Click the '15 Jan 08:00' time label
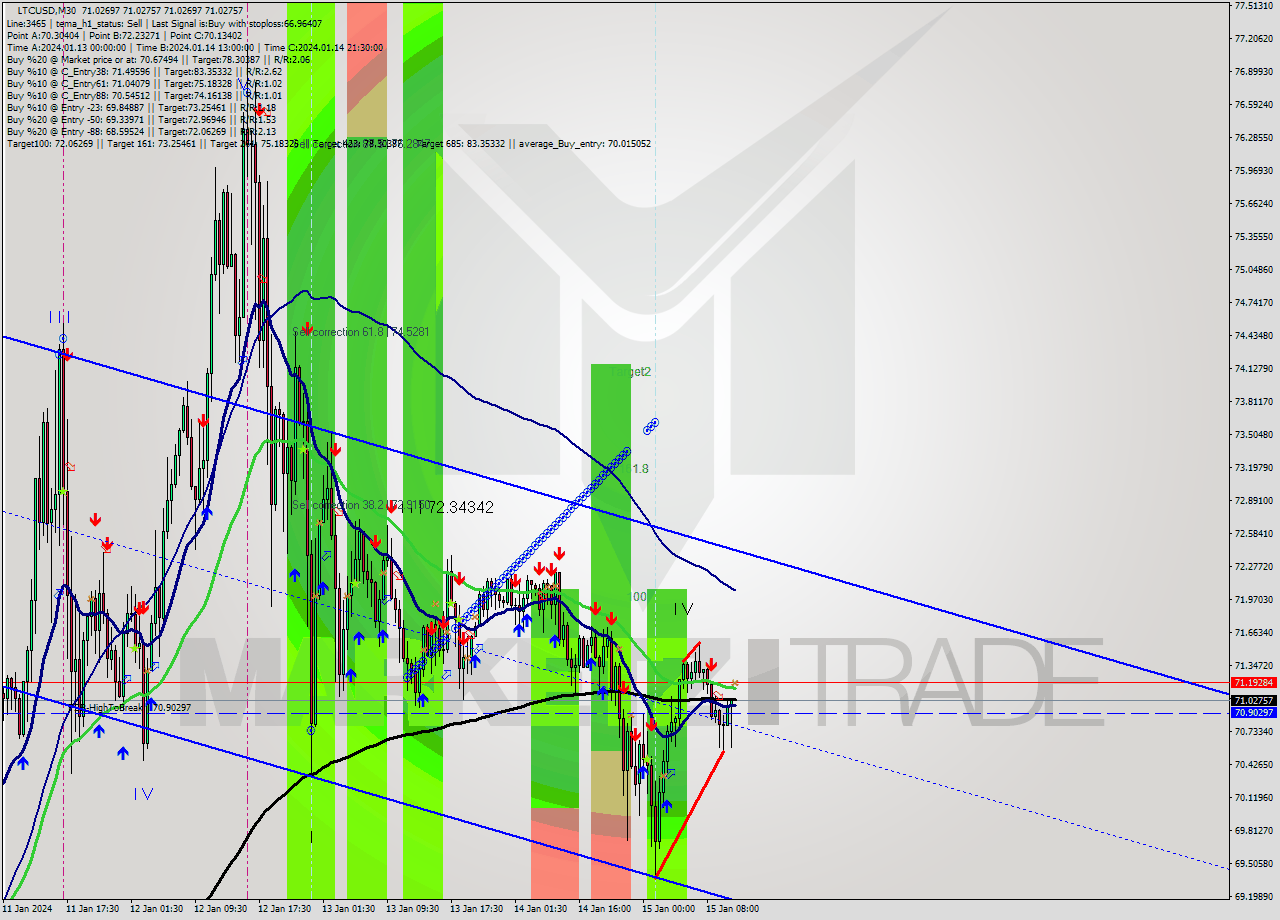The width and height of the screenshot is (1280, 920). tap(733, 909)
